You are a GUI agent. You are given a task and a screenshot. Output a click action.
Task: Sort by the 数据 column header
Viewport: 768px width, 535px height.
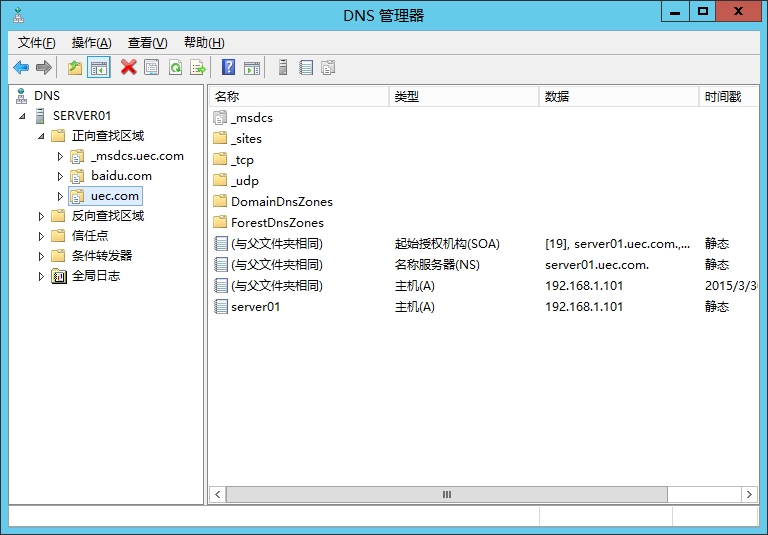tap(619, 97)
